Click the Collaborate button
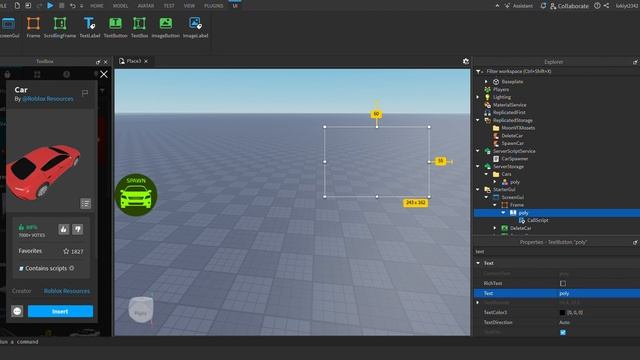 (x=569, y=6)
